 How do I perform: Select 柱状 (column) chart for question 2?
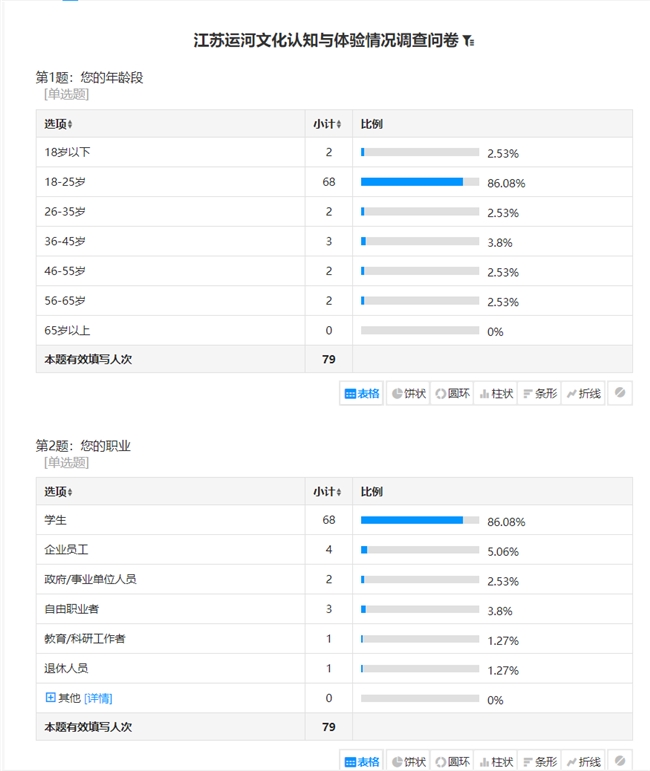pos(496,762)
